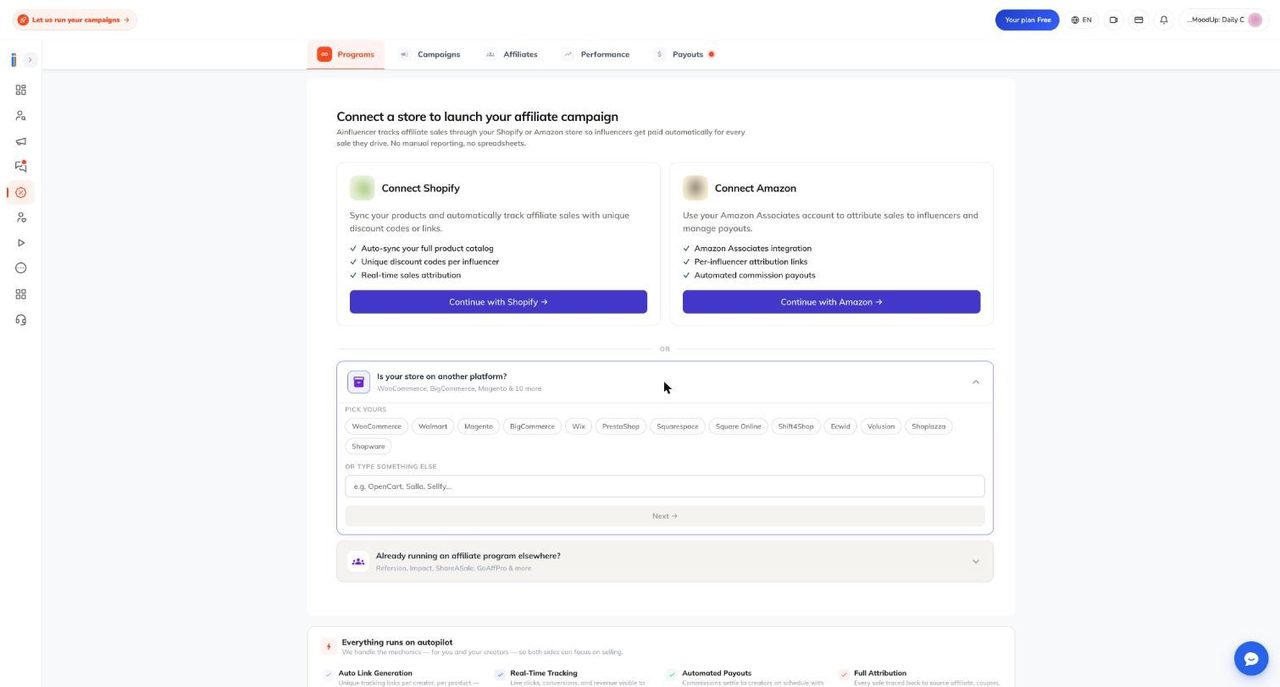Open the headset support icon in sidebar
The height and width of the screenshot is (687, 1280).
point(21,320)
